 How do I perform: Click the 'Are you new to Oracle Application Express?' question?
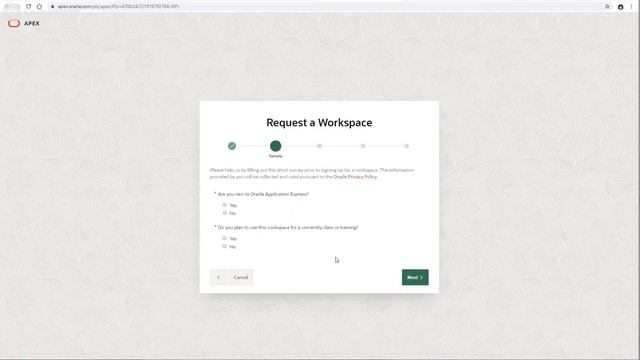pyautogui.click(x=263, y=194)
